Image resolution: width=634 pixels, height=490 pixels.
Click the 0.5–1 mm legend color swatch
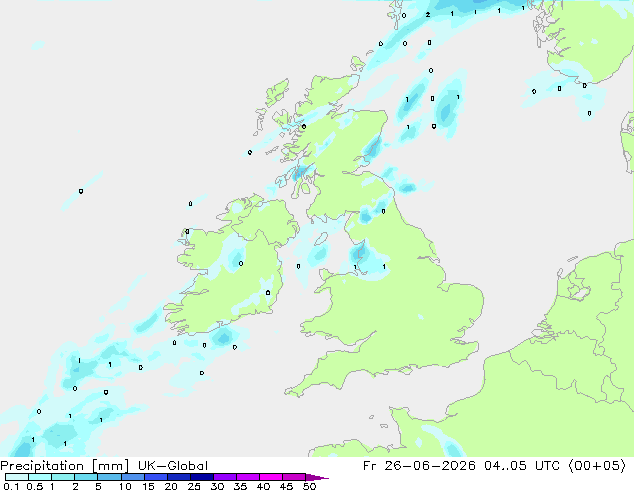pos(40,477)
